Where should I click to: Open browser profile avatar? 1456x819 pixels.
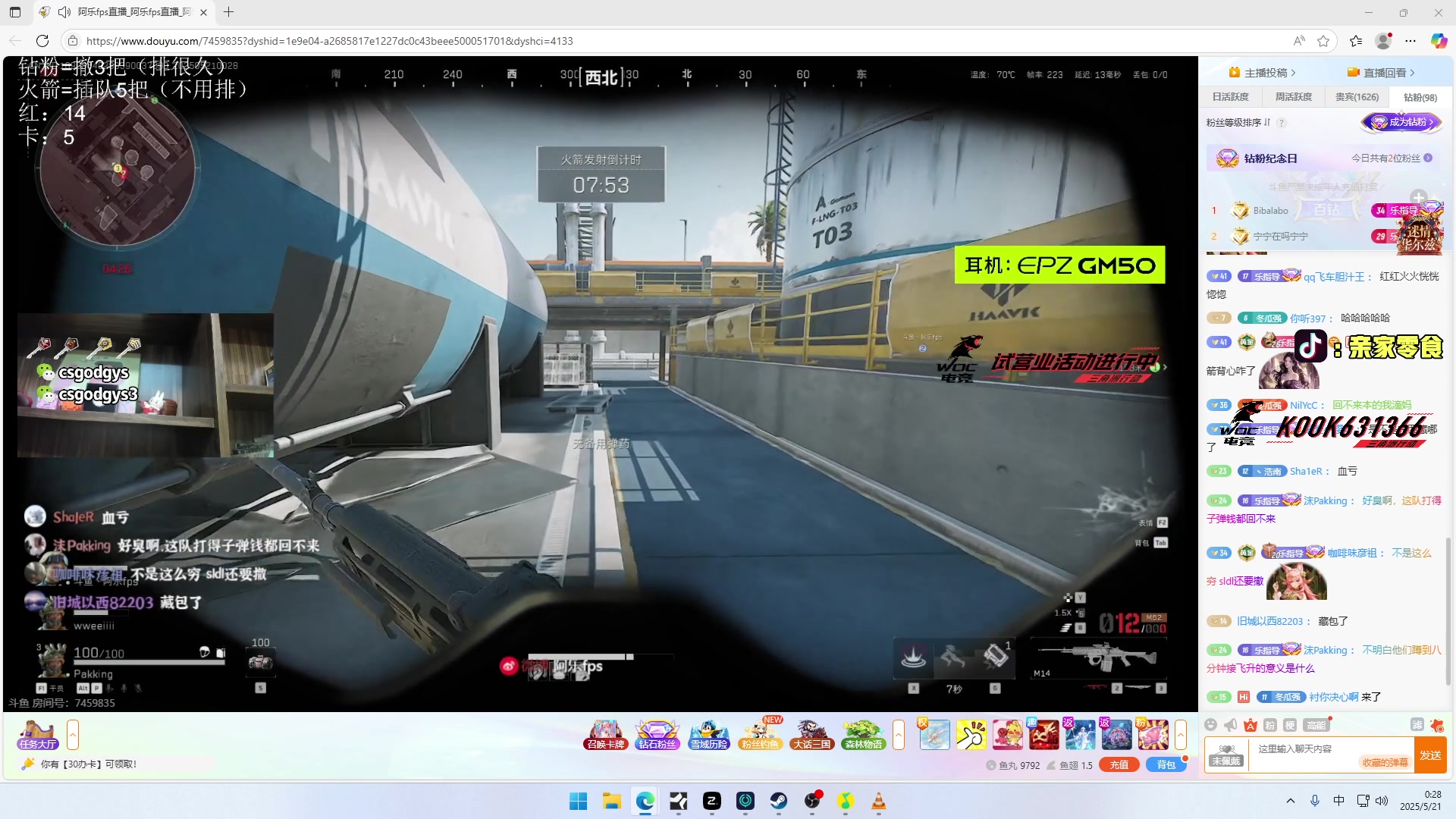pyautogui.click(x=1383, y=41)
